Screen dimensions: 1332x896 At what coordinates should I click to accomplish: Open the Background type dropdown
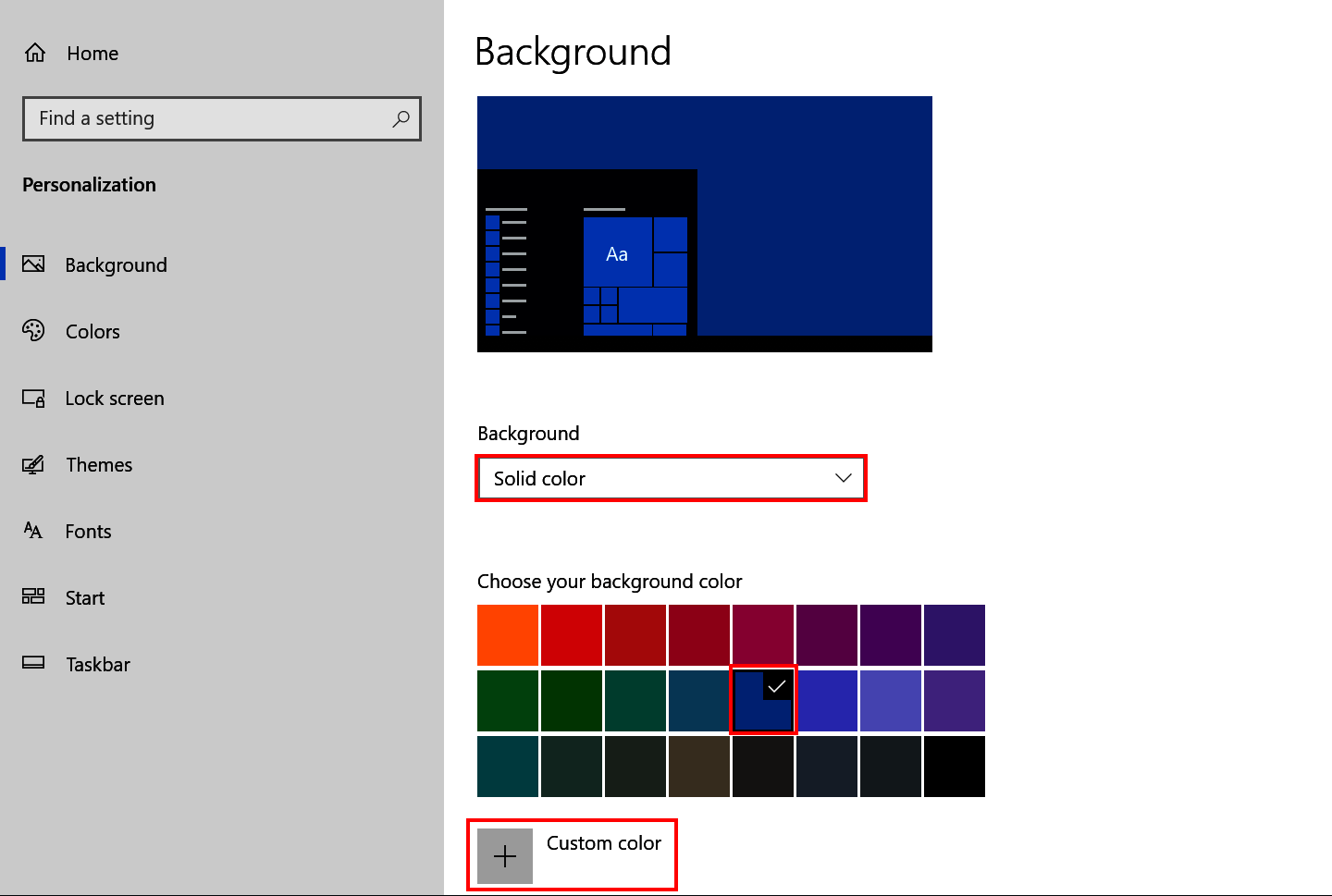click(x=671, y=478)
